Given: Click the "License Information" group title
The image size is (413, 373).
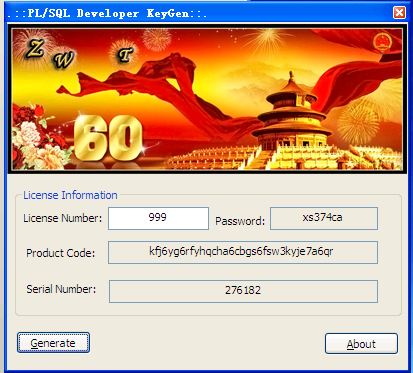Looking at the screenshot, I should [70, 195].
